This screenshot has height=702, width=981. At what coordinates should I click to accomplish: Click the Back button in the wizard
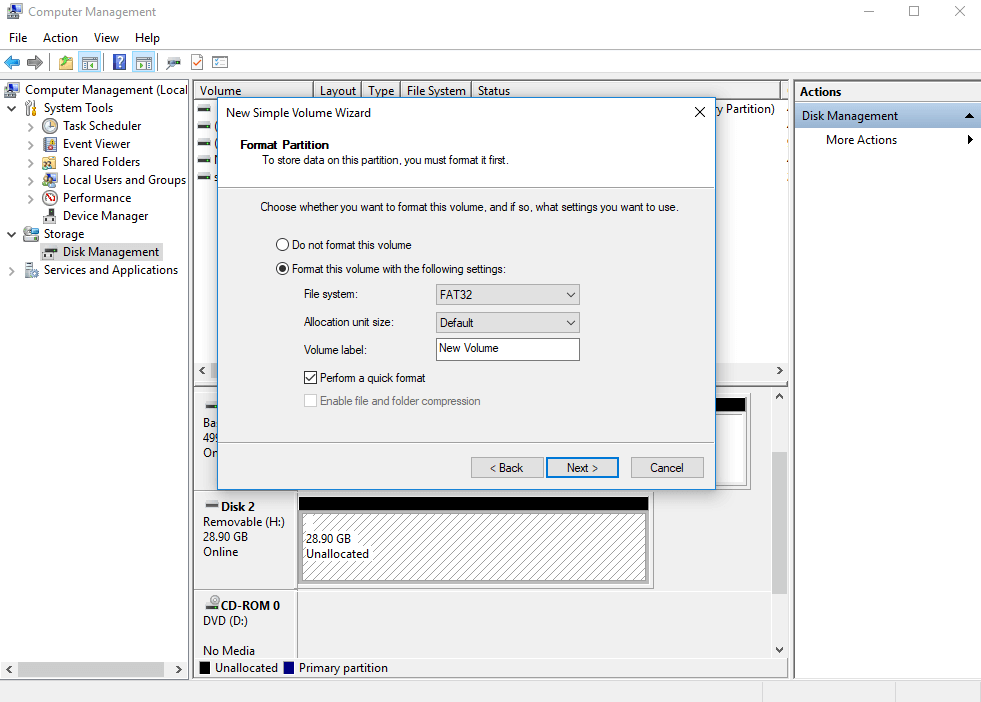tap(507, 467)
